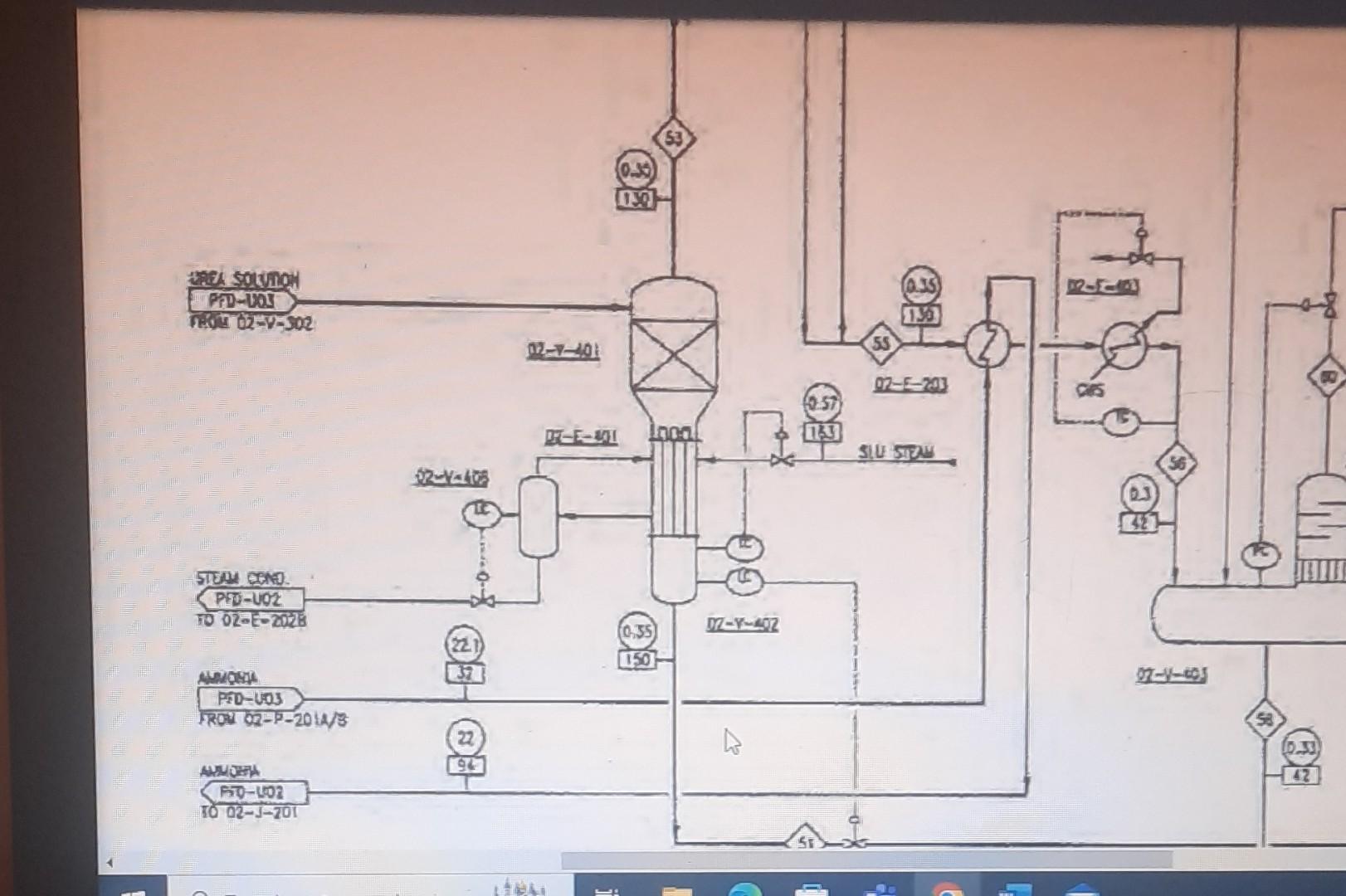Click stream diamond 53 above column 02-V-401
This screenshot has width=1346, height=896.
674,139
